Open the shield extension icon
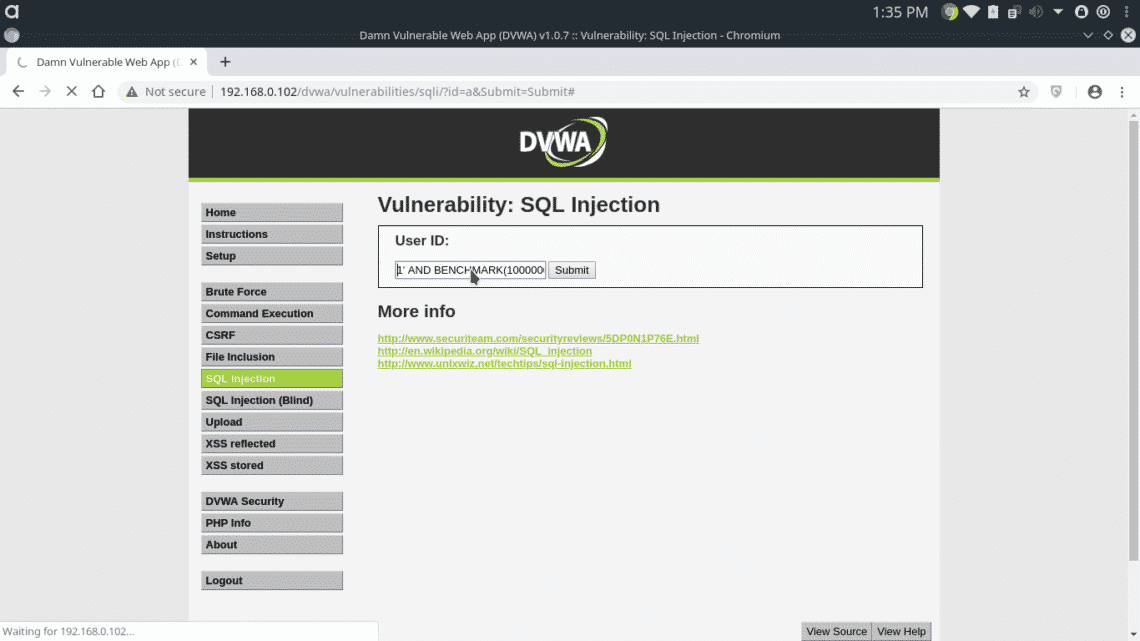Viewport: 1140px width, 641px height. coord(1056,92)
